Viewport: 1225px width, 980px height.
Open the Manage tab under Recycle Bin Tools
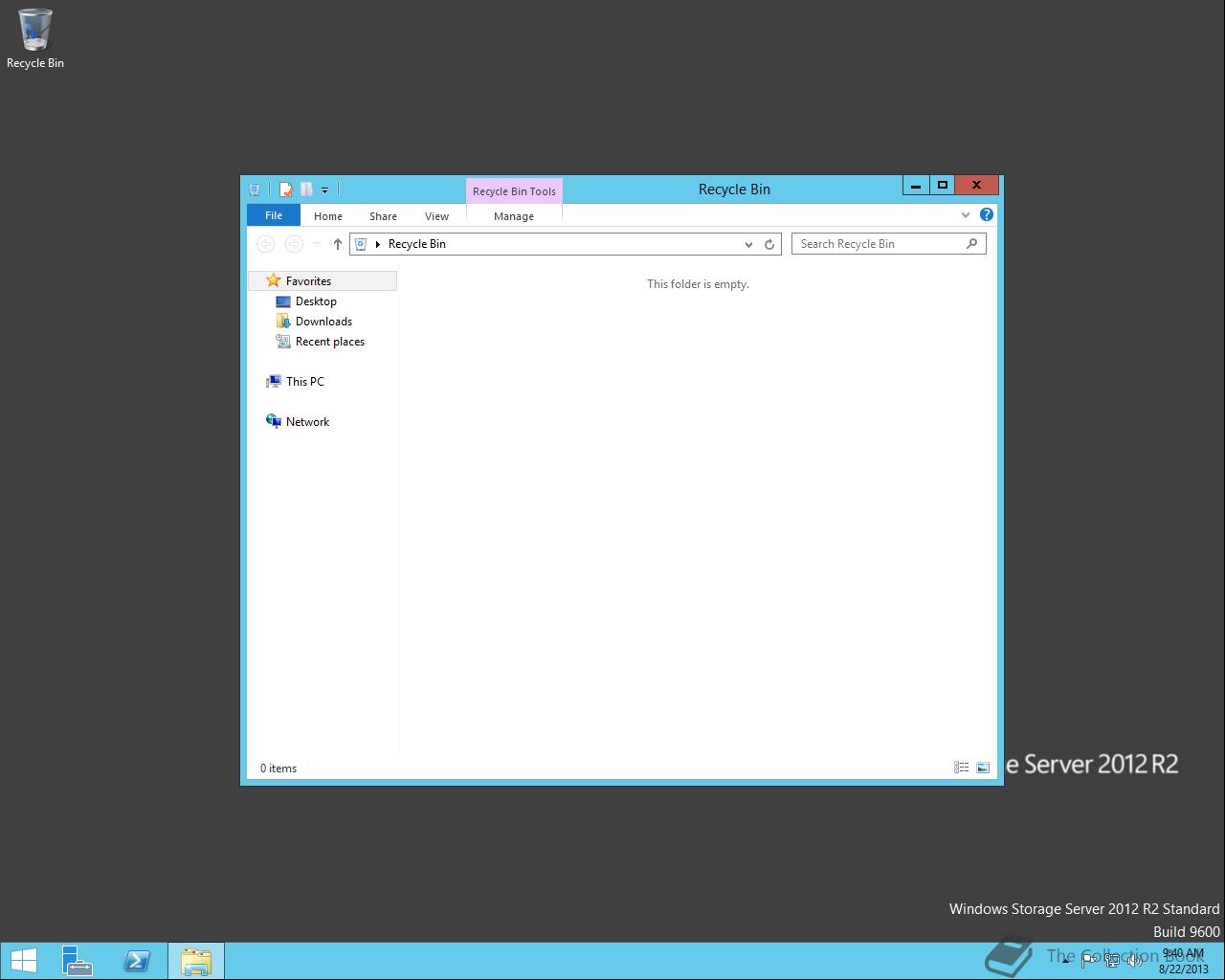(x=514, y=216)
